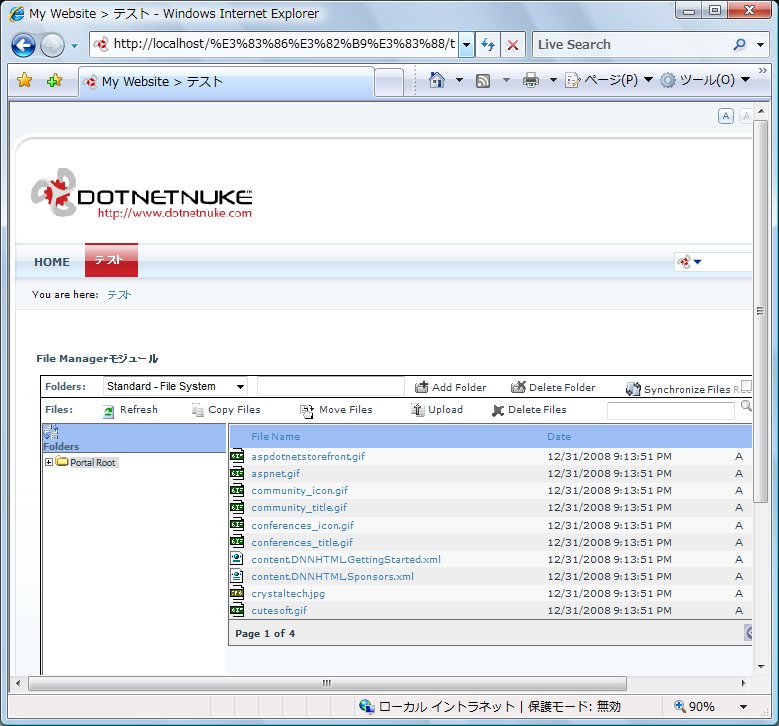This screenshot has width=779, height=726.
Task: Click the Home icon in command bar
Action: click(437, 80)
